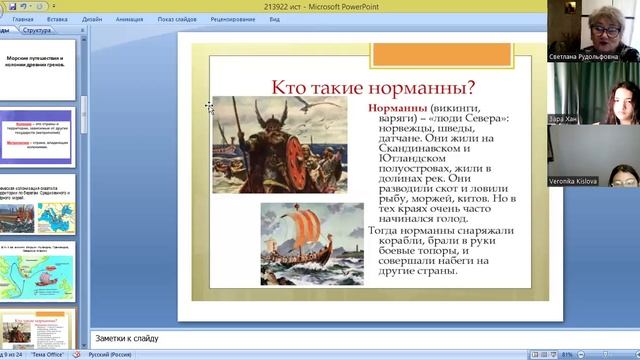Screen dimensions: 640x360
Task: Open the Показ слайдов ribbon tab
Action: click(177, 19)
